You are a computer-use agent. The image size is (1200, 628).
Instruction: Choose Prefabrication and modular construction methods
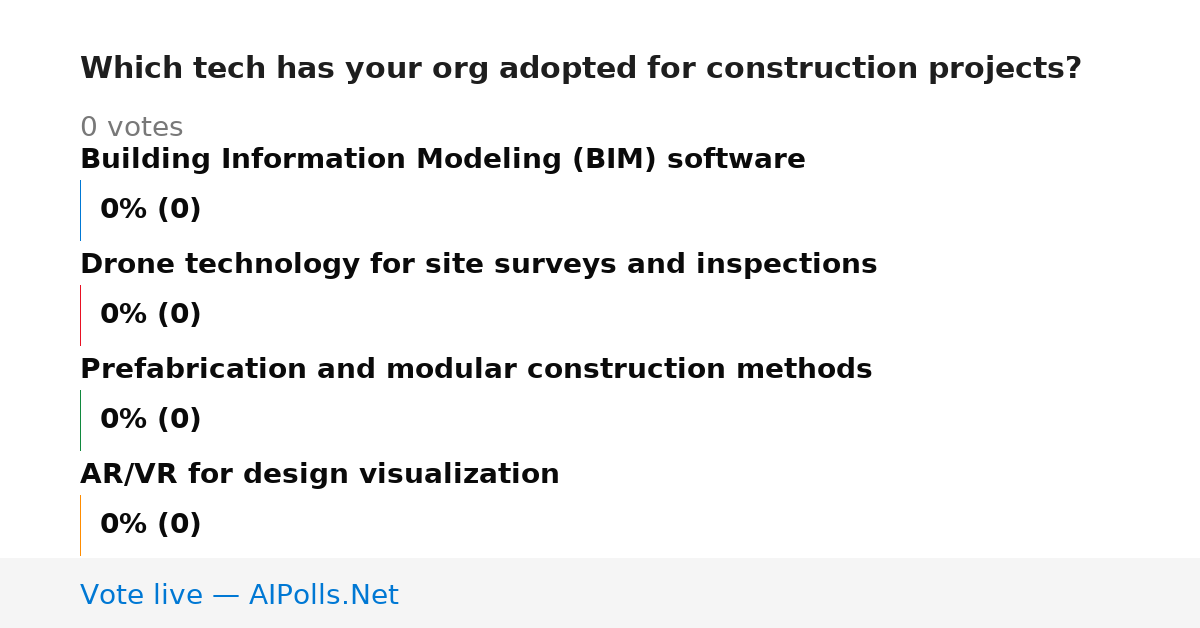[x=476, y=370]
